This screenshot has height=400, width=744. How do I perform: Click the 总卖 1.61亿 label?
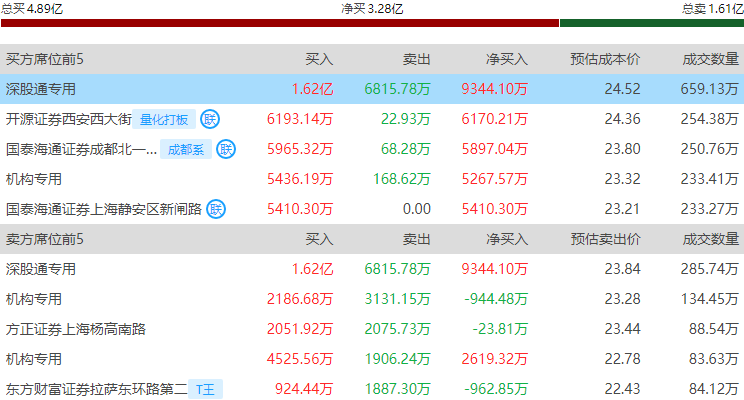coord(713,9)
